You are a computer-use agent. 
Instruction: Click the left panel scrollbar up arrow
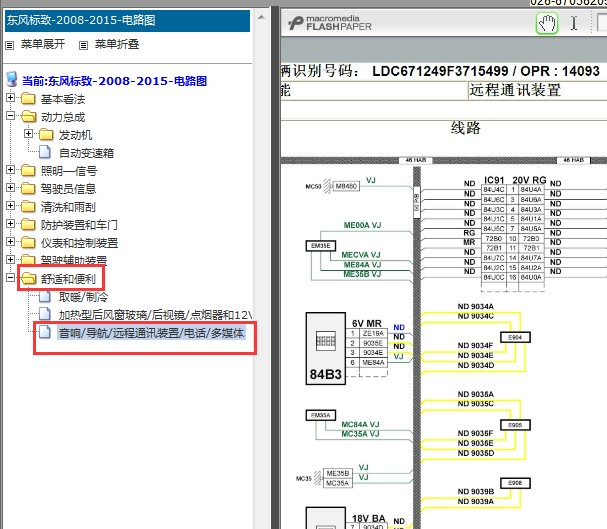pyautogui.click(x=261, y=17)
